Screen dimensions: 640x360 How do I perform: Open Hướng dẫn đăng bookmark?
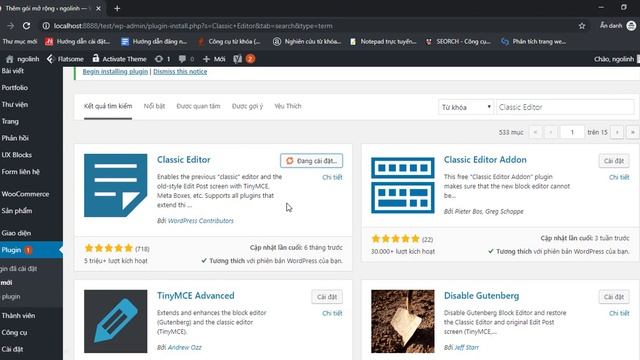(x=154, y=41)
